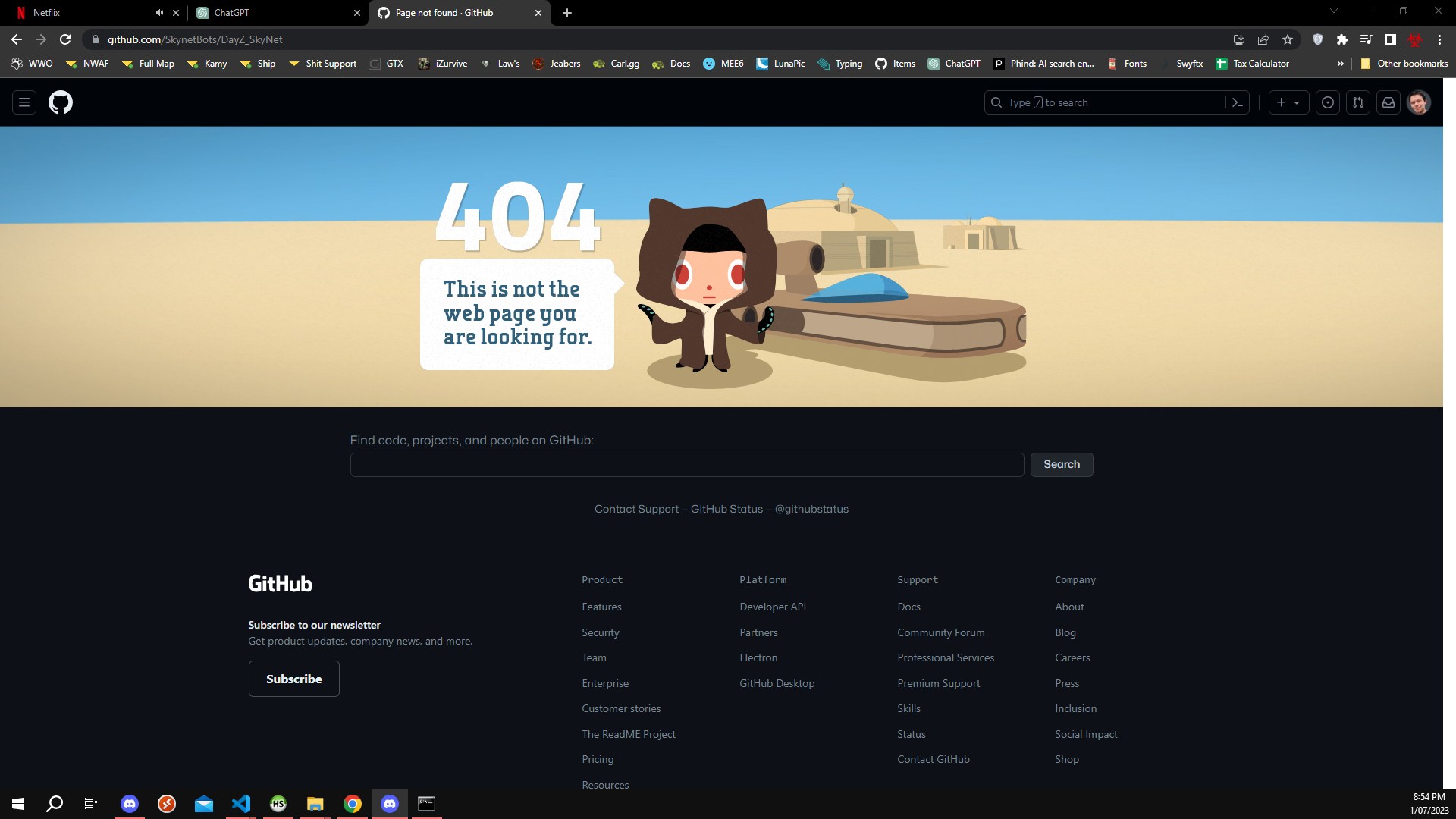This screenshot has height=819, width=1456.
Task: Open the Community Forum footer link
Action: coord(941,632)
